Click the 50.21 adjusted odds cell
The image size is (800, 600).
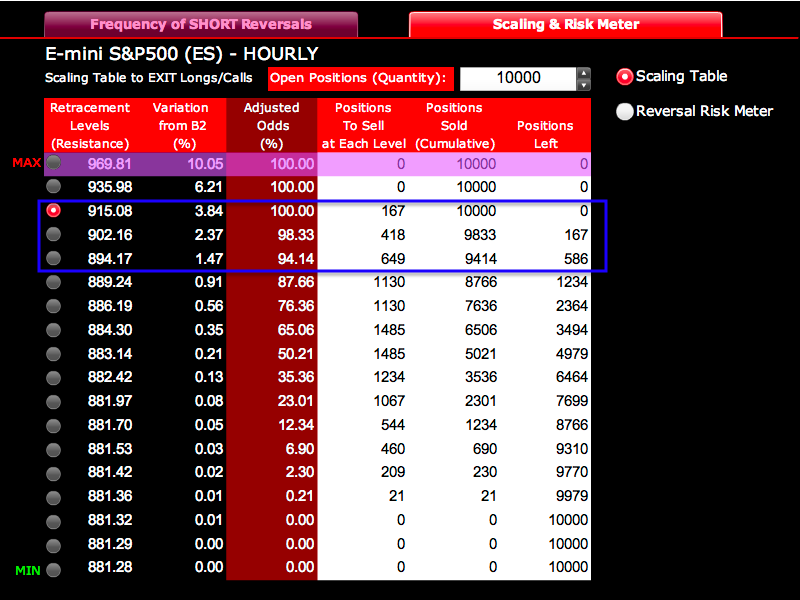(272, 354)
